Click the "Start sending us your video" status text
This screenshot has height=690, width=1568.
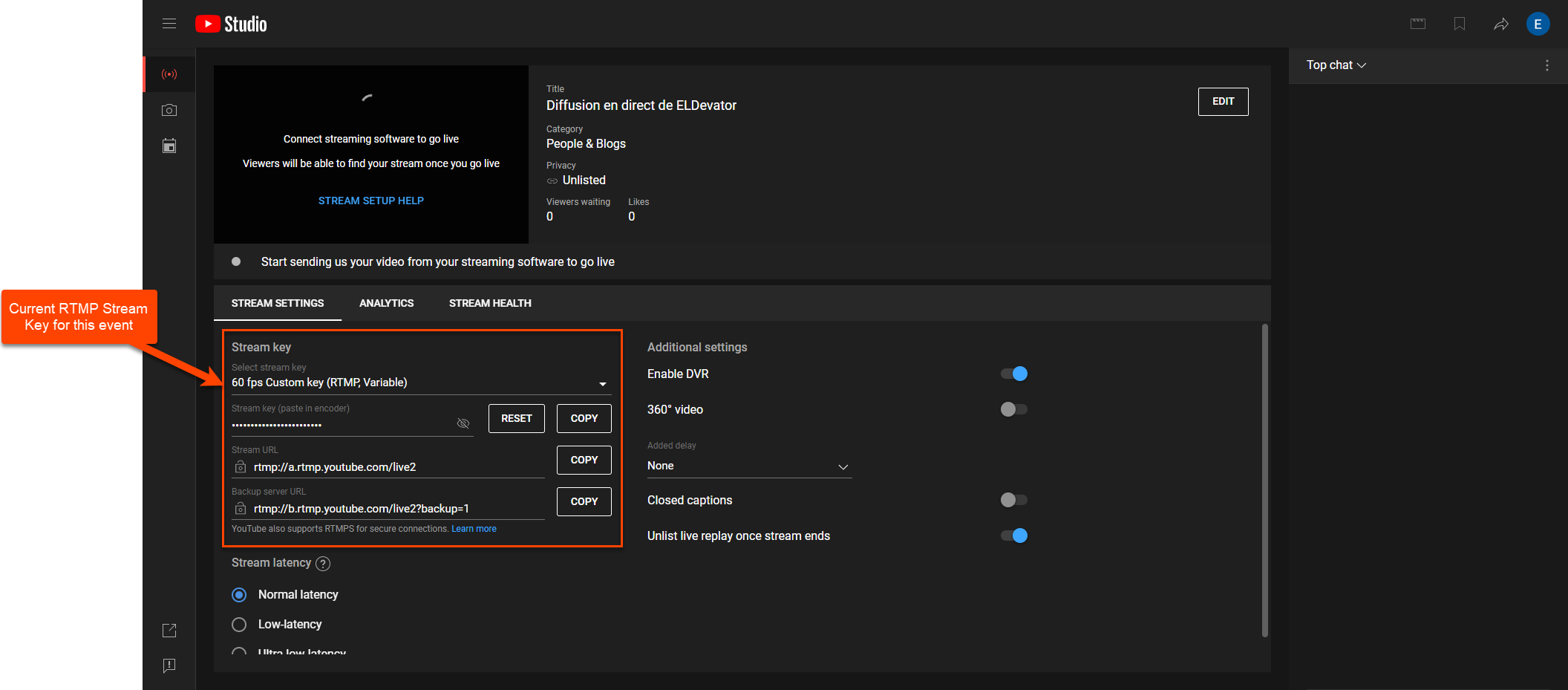pyautogui.click(x=438, y=262)
